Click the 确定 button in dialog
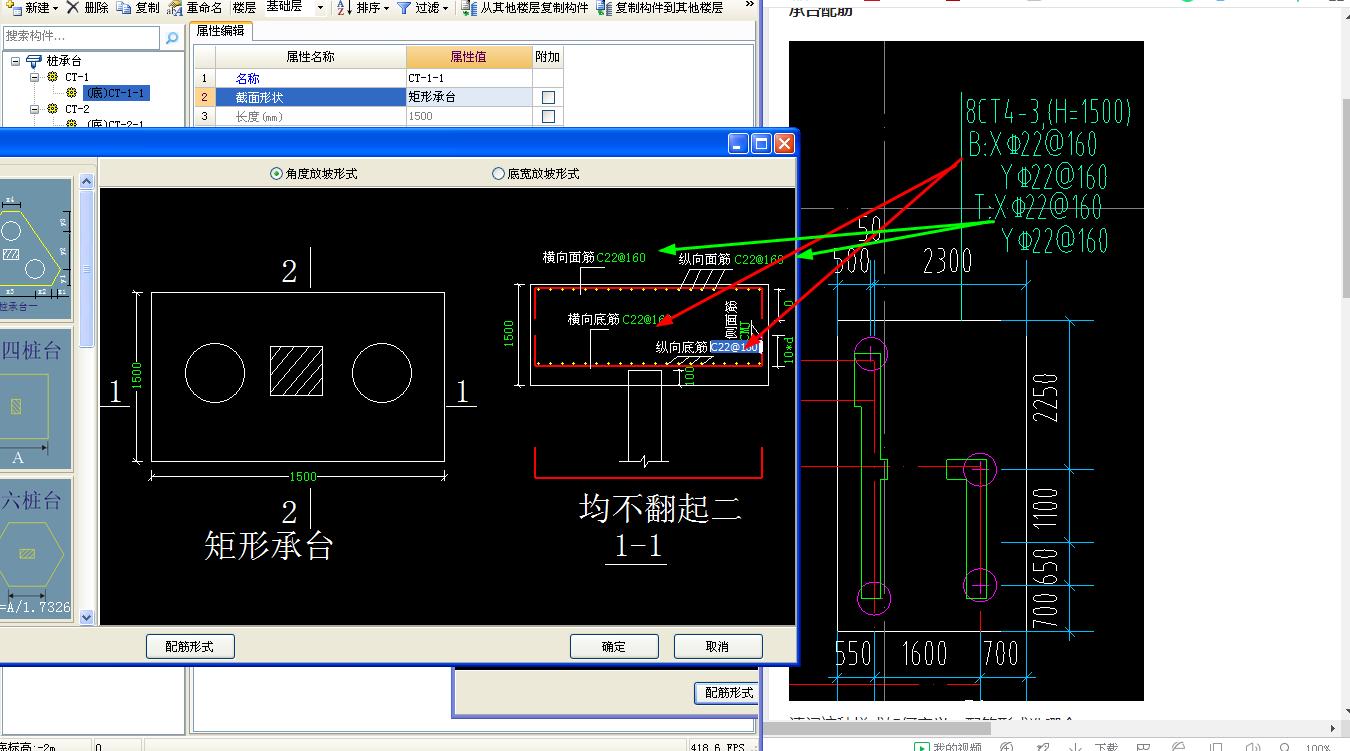This screenshot has width=1350, height=751. (614, 646)
